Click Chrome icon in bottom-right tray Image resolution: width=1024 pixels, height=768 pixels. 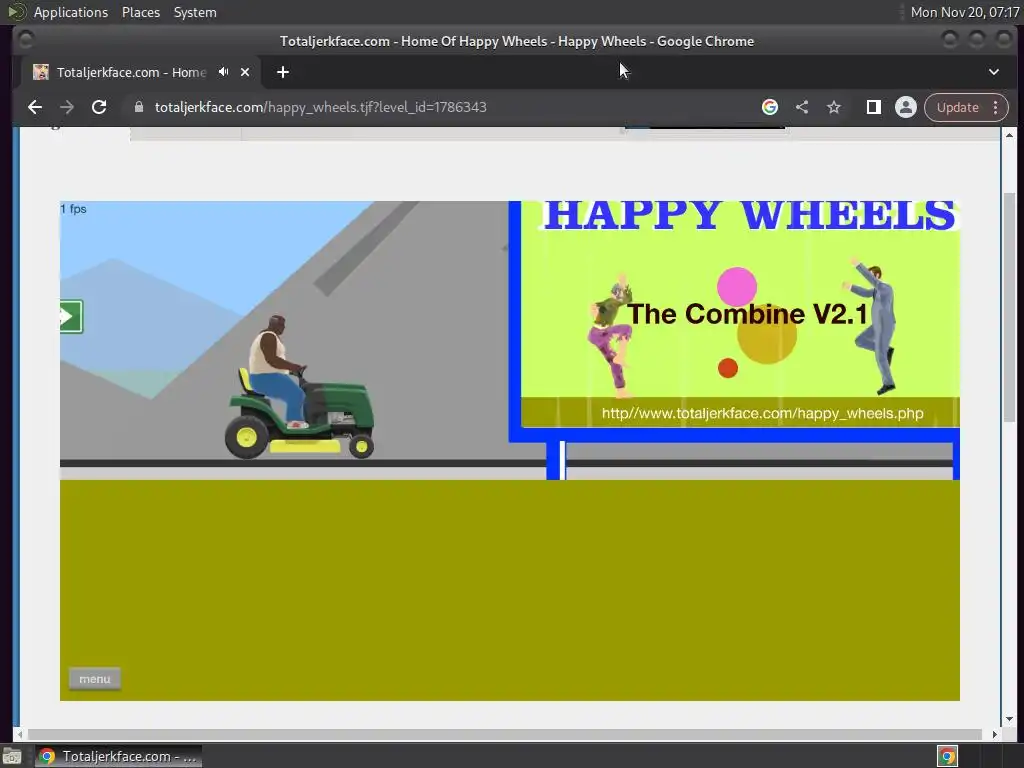pyautogui.click(x=947, y=756)
